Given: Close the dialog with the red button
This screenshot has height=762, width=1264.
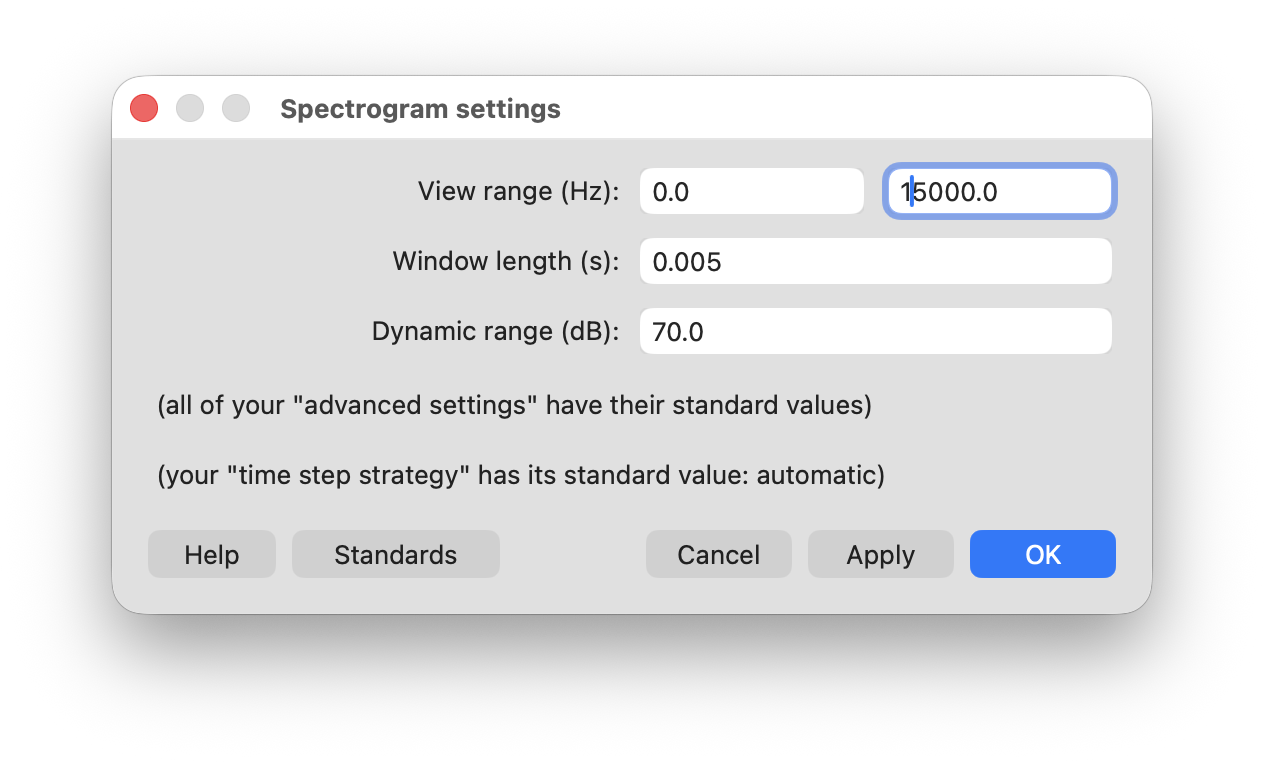Looking at the screenshot, I should pyautogui.click(x=144, y=108).
